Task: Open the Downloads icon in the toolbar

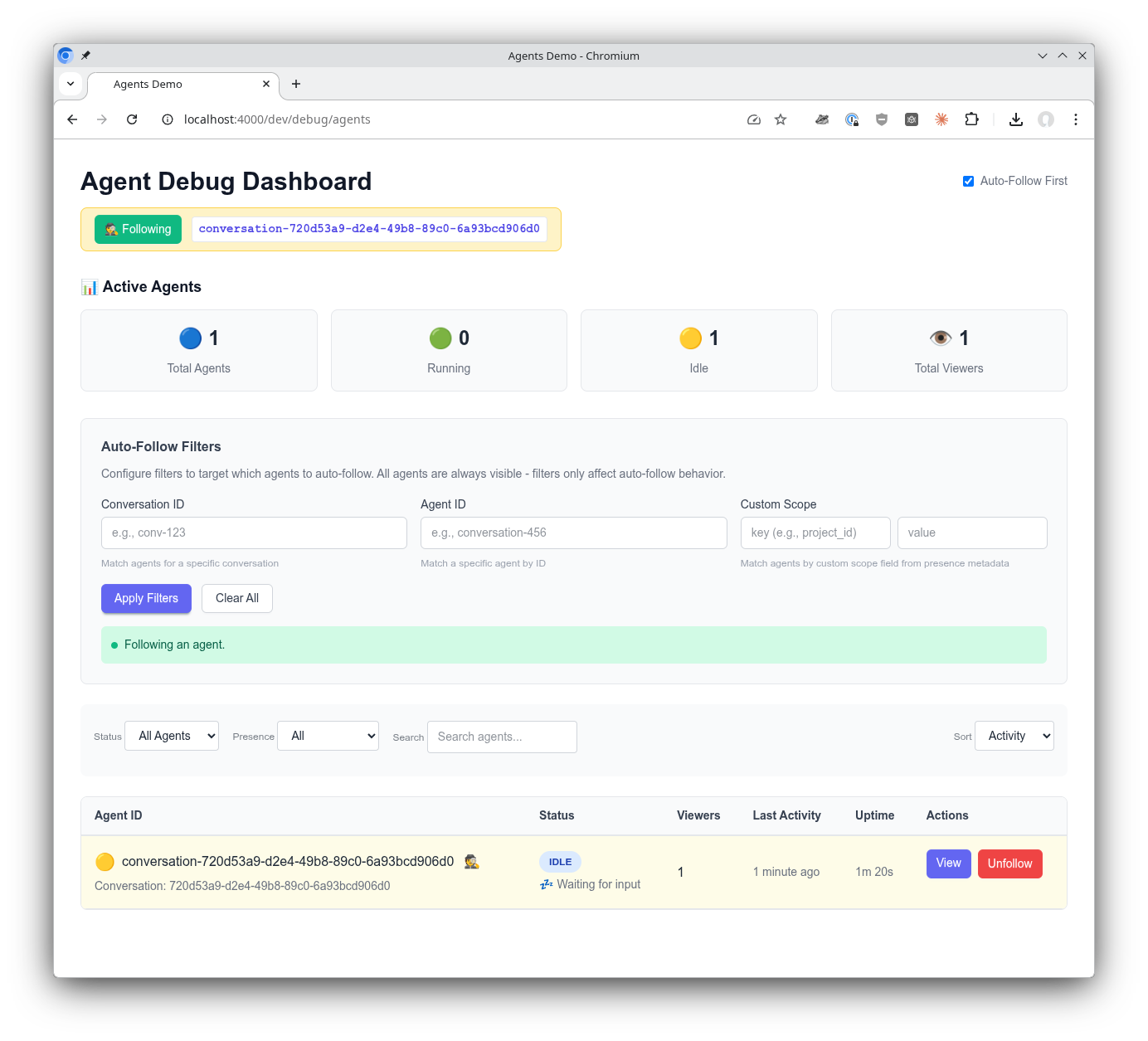Action: pos(1016,119)
